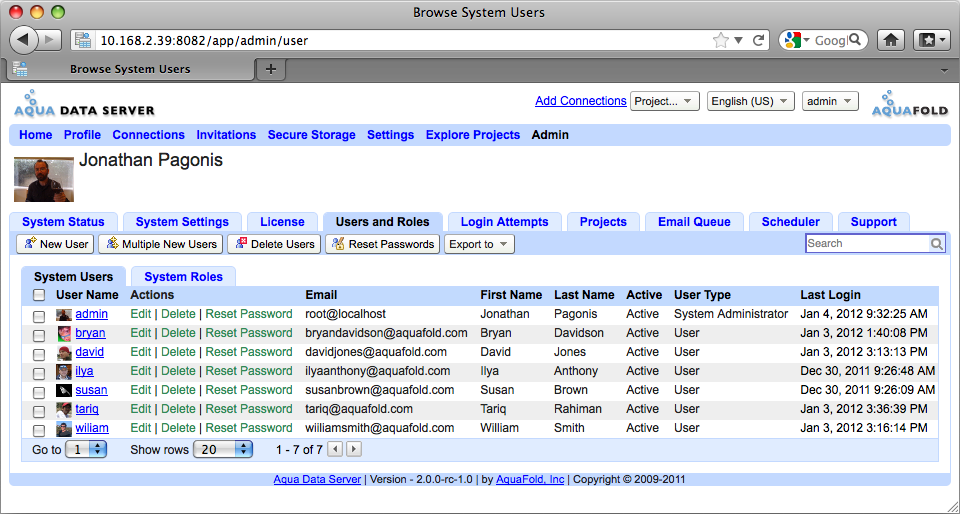The image size is (960, 514).
Task: Expand the English (US) language dropdown
Action: 750,101
